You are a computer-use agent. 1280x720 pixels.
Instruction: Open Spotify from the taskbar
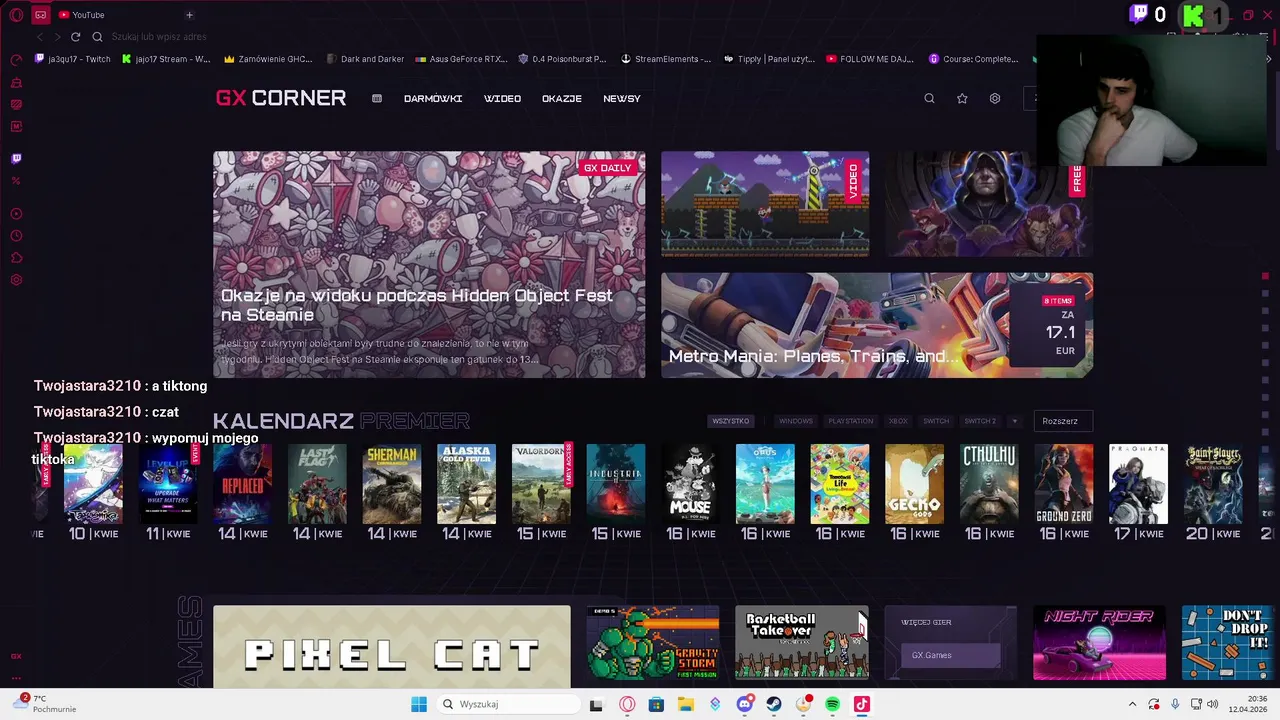pyautogui.click(x=832, y=704)
